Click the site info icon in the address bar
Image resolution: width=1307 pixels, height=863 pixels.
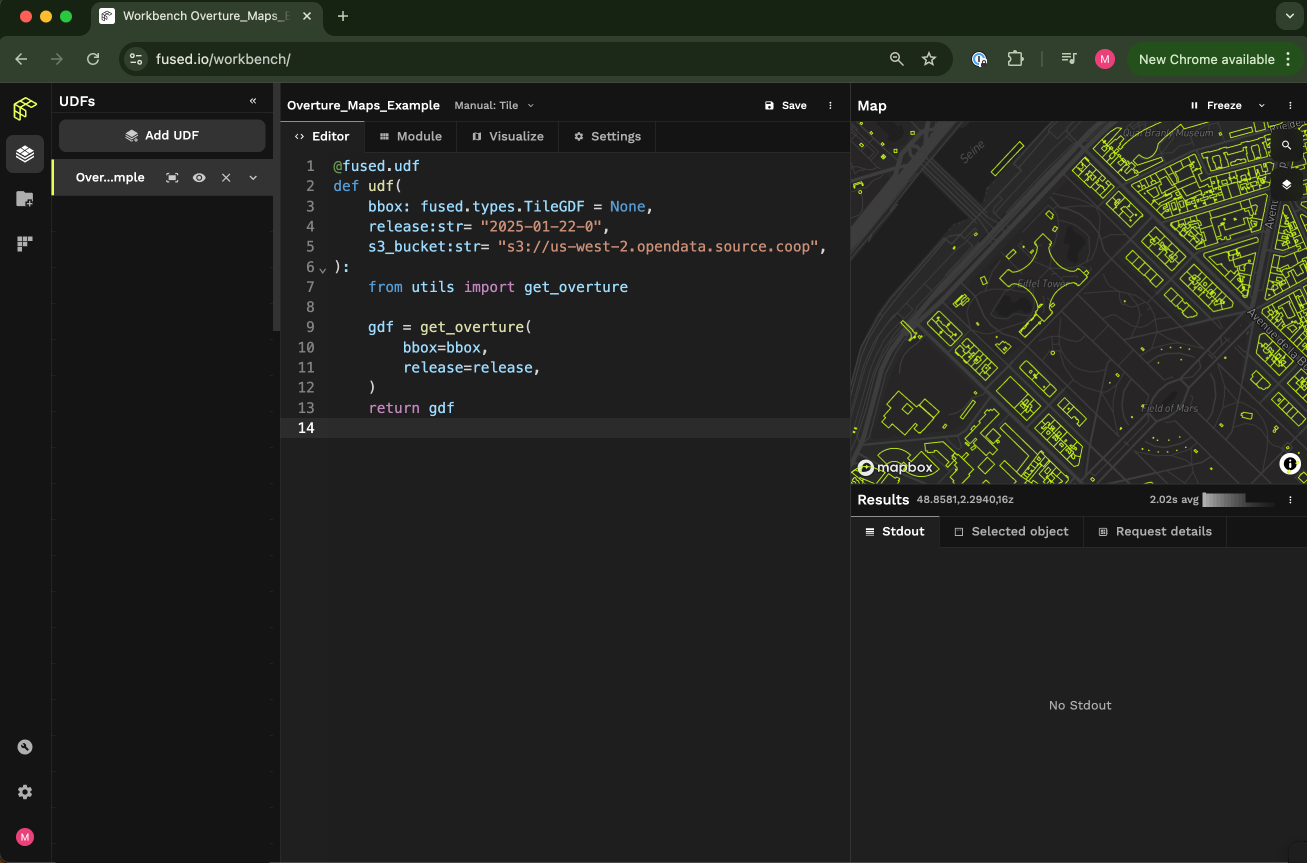pyautogui.click(x=137, y=59)
